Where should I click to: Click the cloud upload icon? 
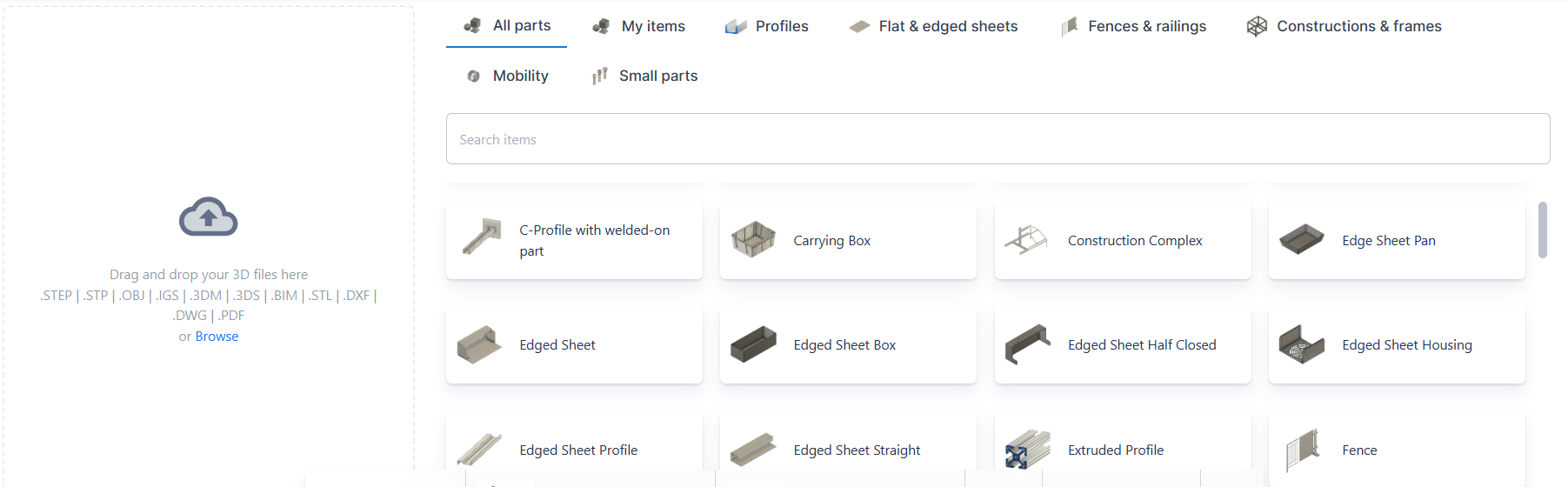(x=208, y=217)
